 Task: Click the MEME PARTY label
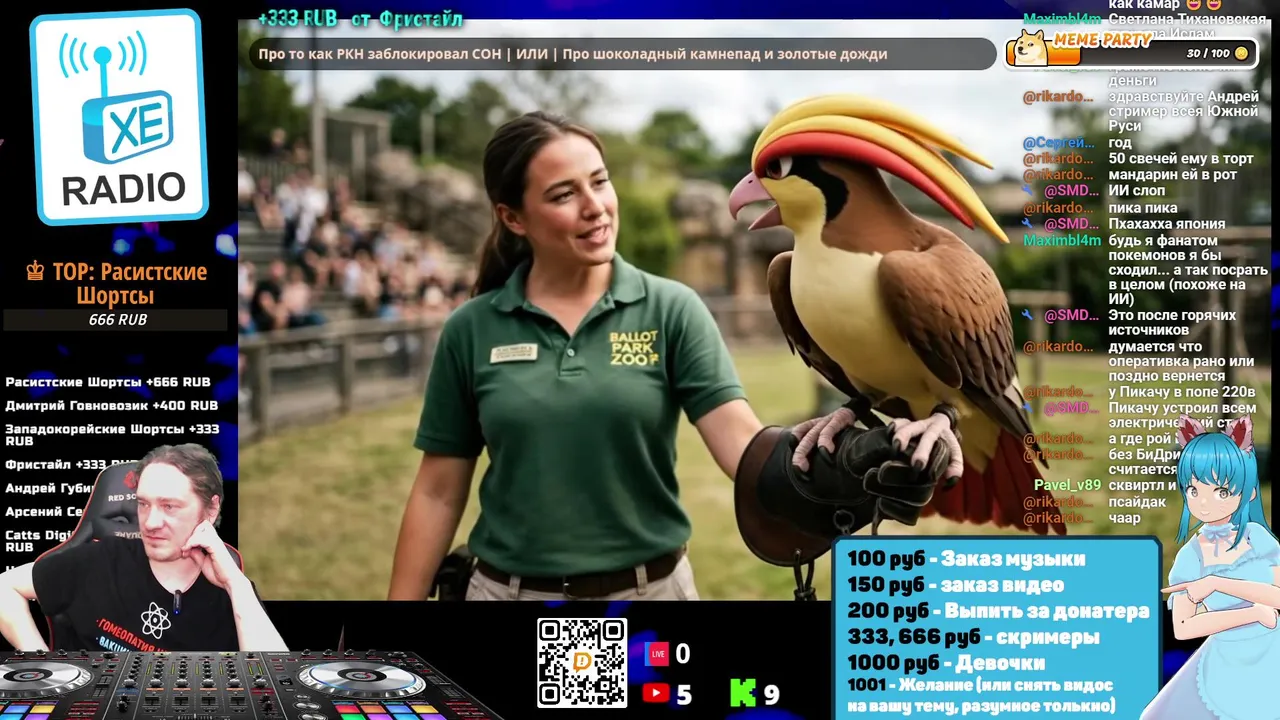1102,39
